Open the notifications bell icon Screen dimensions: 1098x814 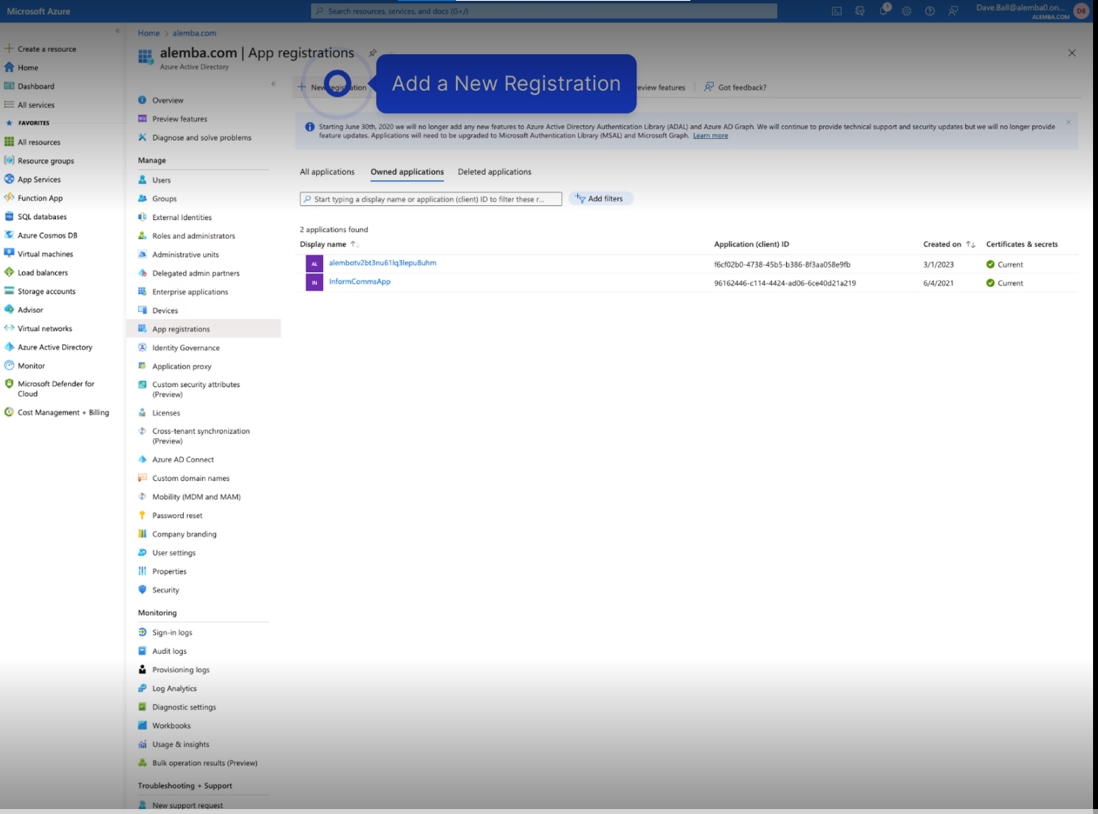coord(884,11)
